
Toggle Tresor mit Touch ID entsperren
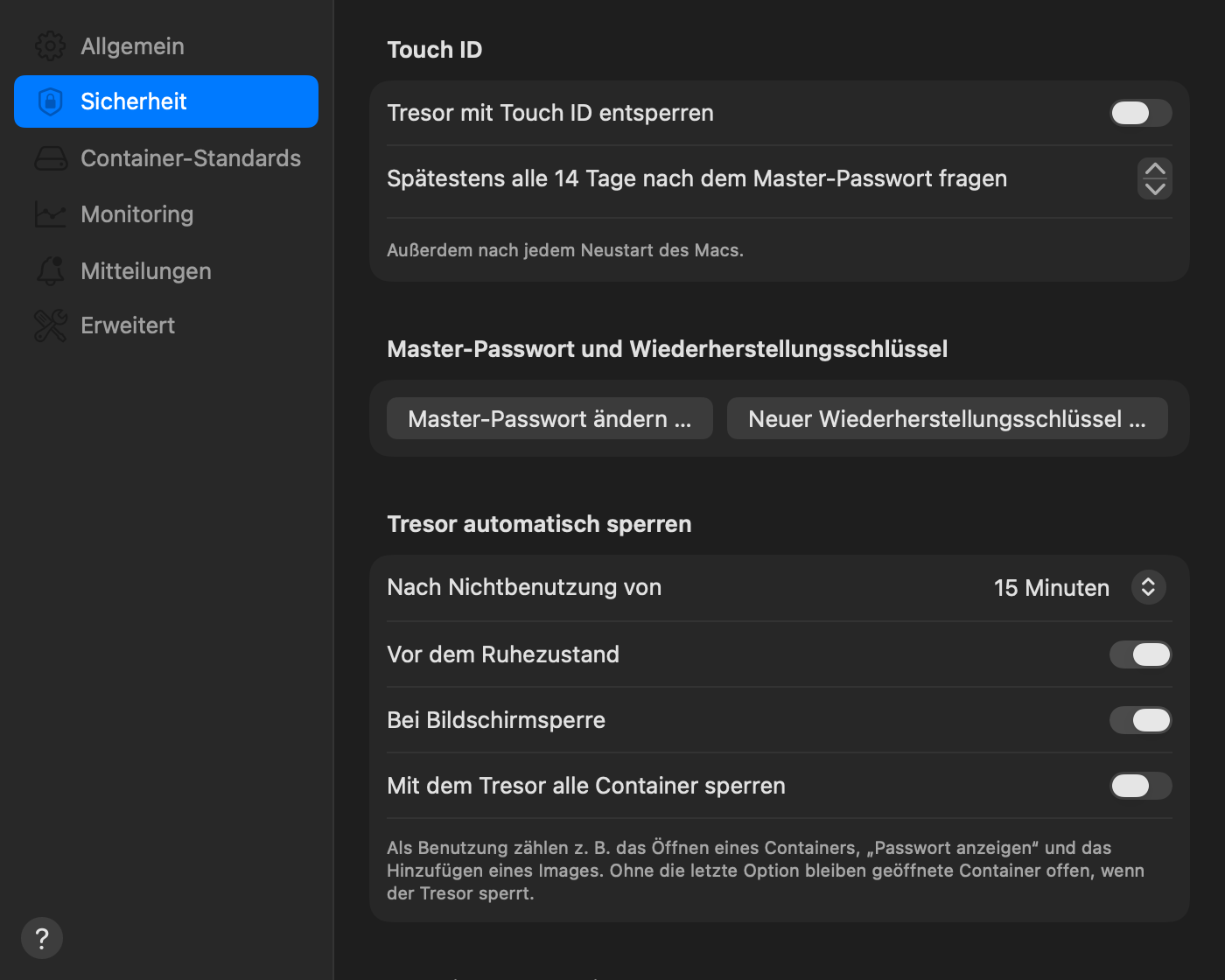[x=1141, y=113]
